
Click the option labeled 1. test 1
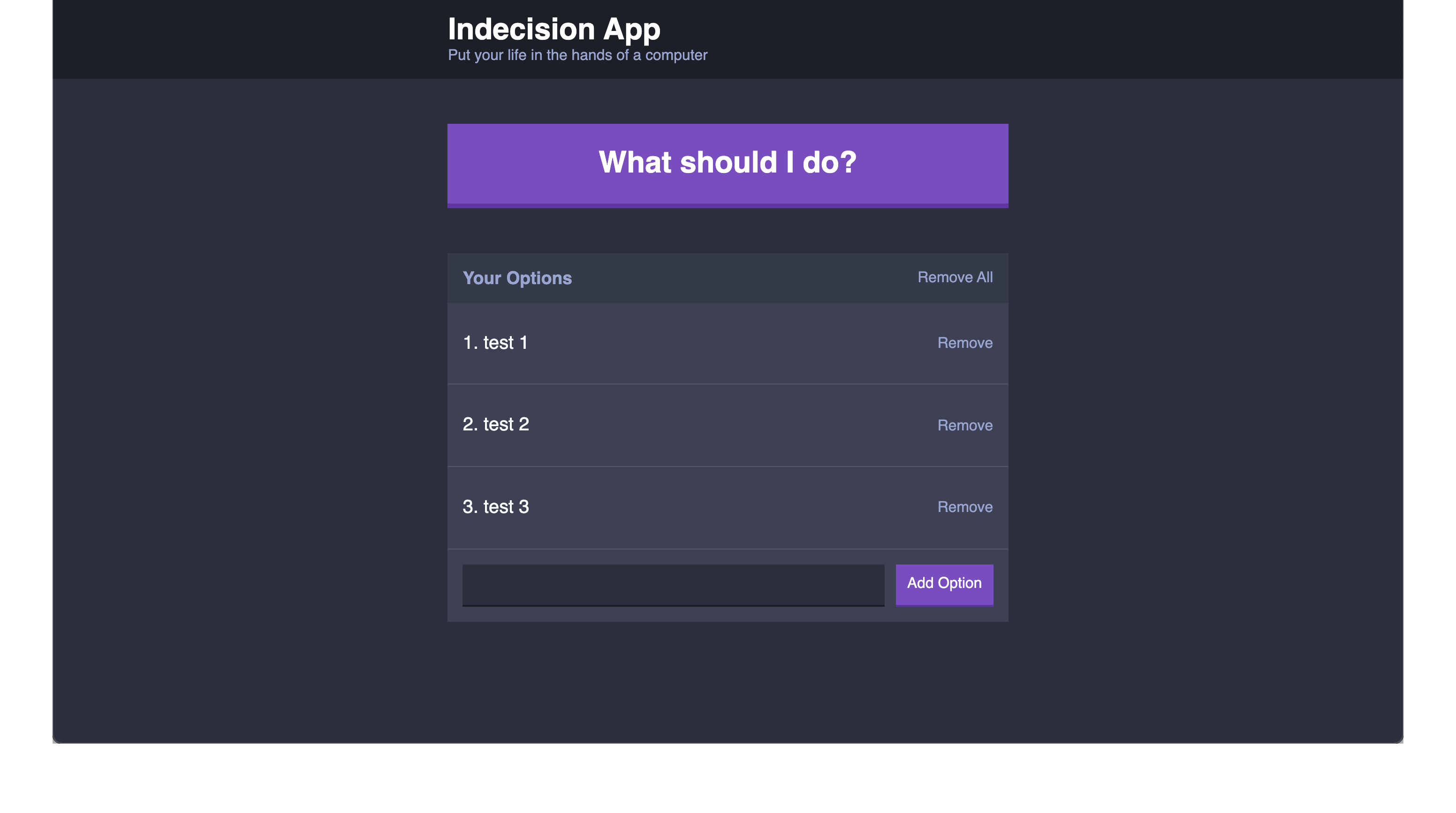496,342
